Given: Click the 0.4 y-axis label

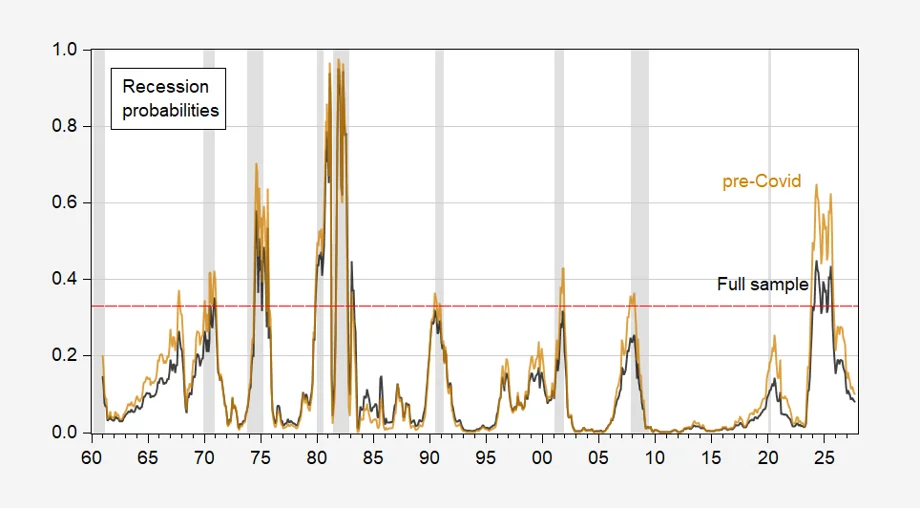Looking at the screenshot, I should pyautogui.click(x=65, y=279).
